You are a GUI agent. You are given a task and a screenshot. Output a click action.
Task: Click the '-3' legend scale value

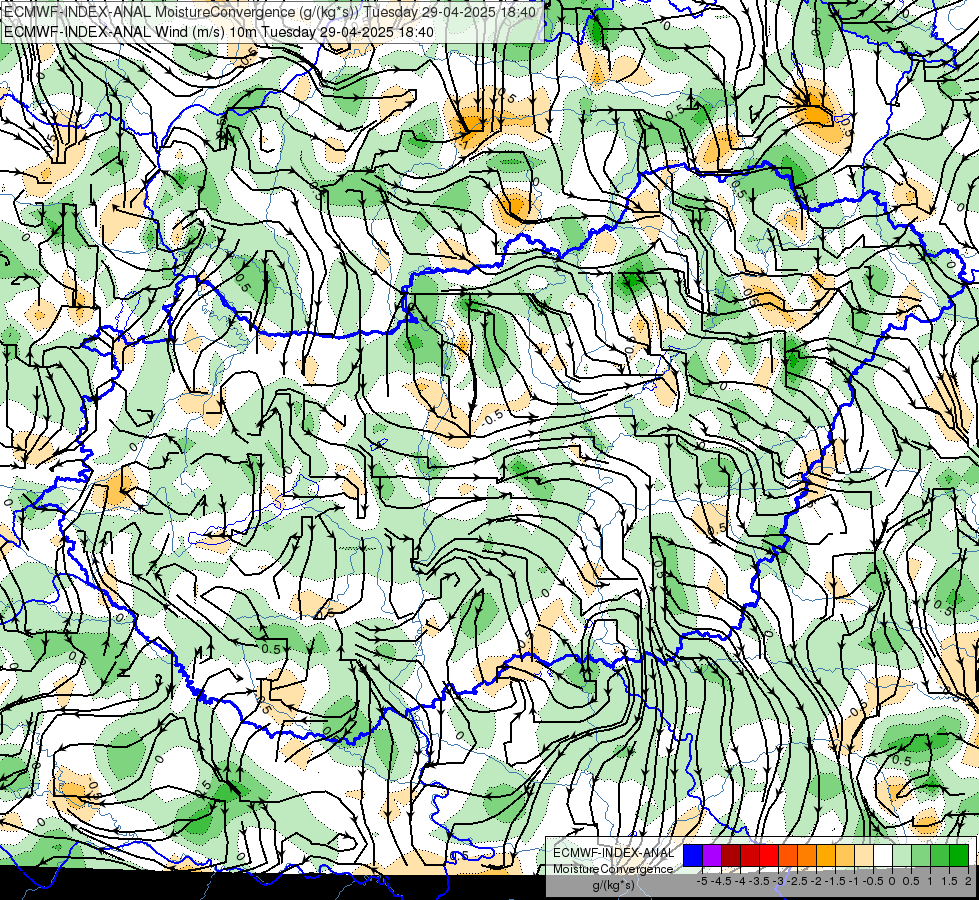[778, 881]
